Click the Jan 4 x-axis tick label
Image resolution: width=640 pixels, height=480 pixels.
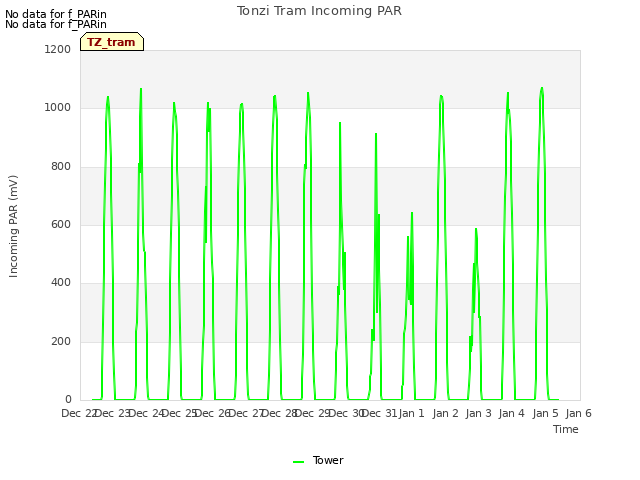point(511,413)
